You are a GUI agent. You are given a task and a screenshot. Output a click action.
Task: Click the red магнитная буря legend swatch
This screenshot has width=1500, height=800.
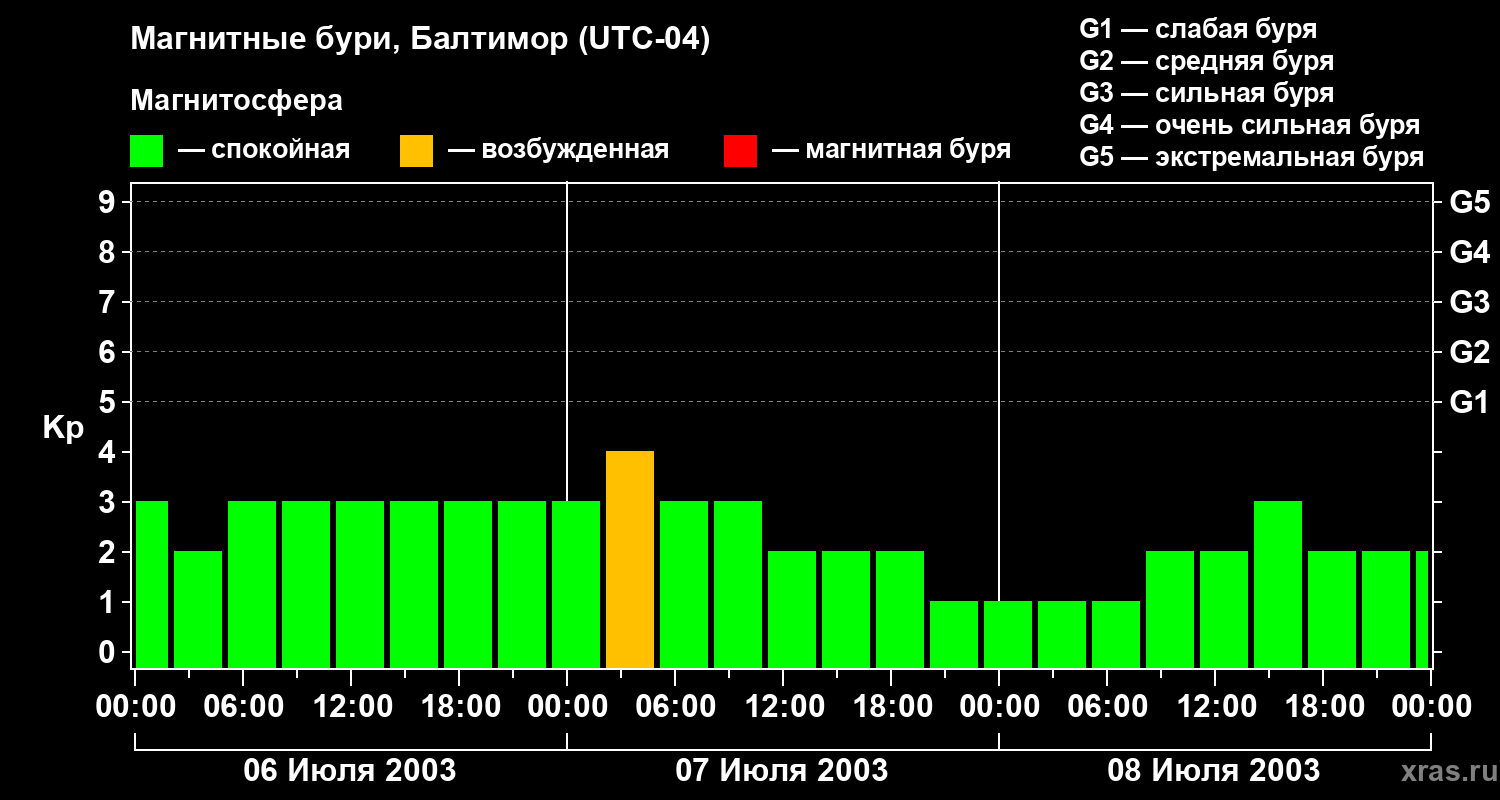tap(740, 150)
